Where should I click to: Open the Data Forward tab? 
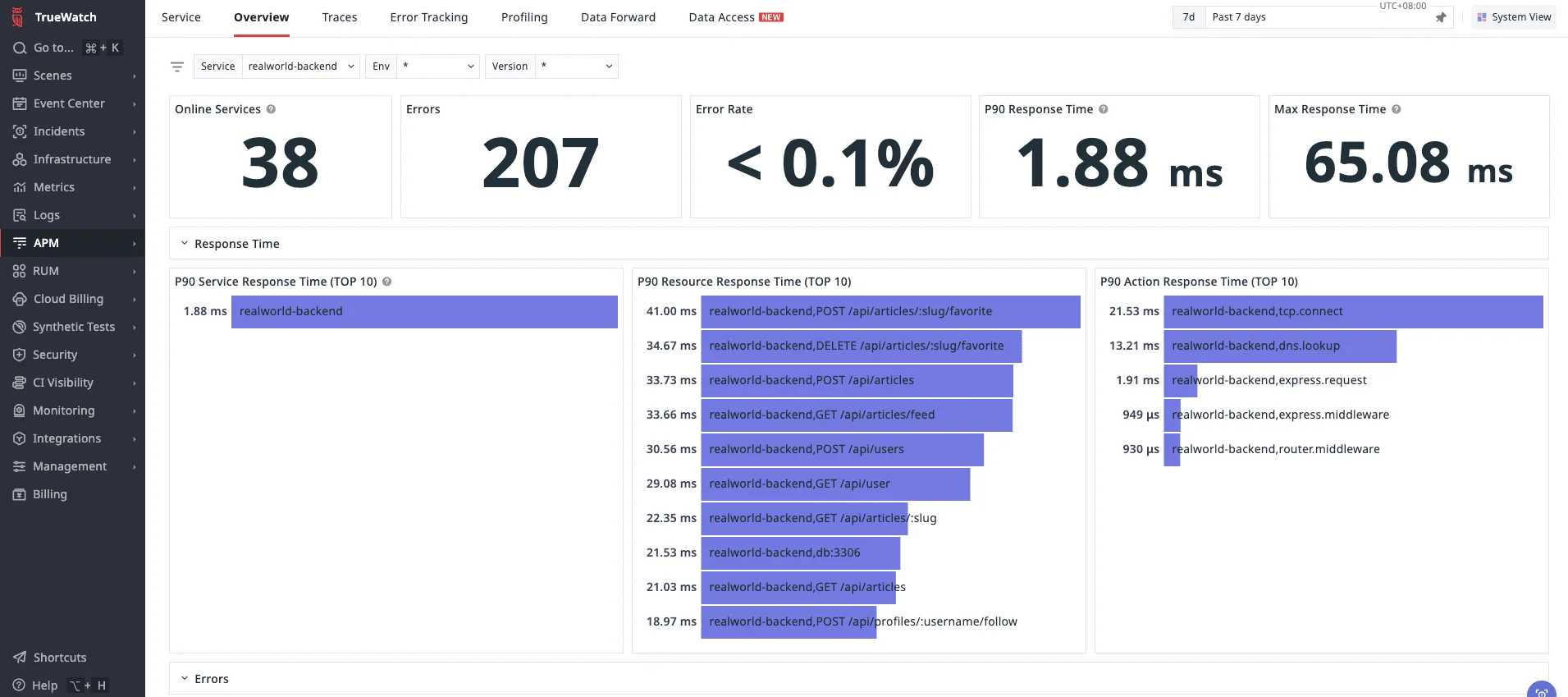(x=618, y=17)
